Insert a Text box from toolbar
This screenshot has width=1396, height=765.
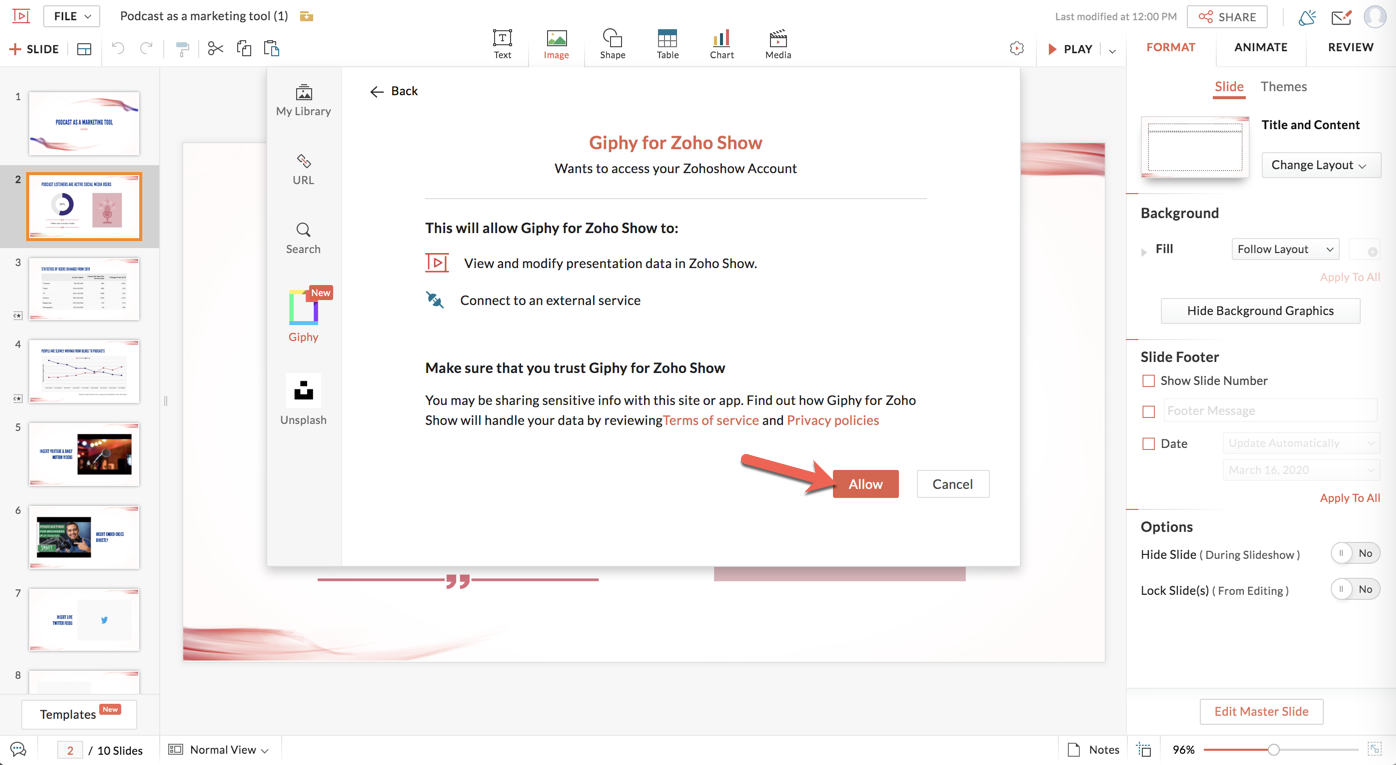[x=502, y=44]
